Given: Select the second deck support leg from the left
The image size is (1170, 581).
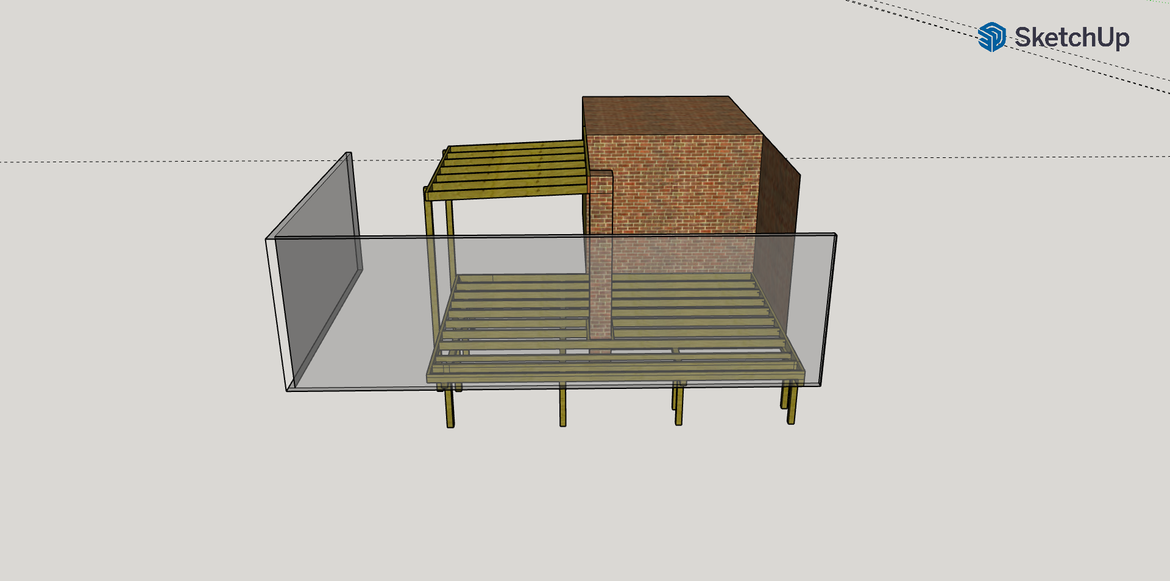Looking at the screenshot, I should [563, 405].
